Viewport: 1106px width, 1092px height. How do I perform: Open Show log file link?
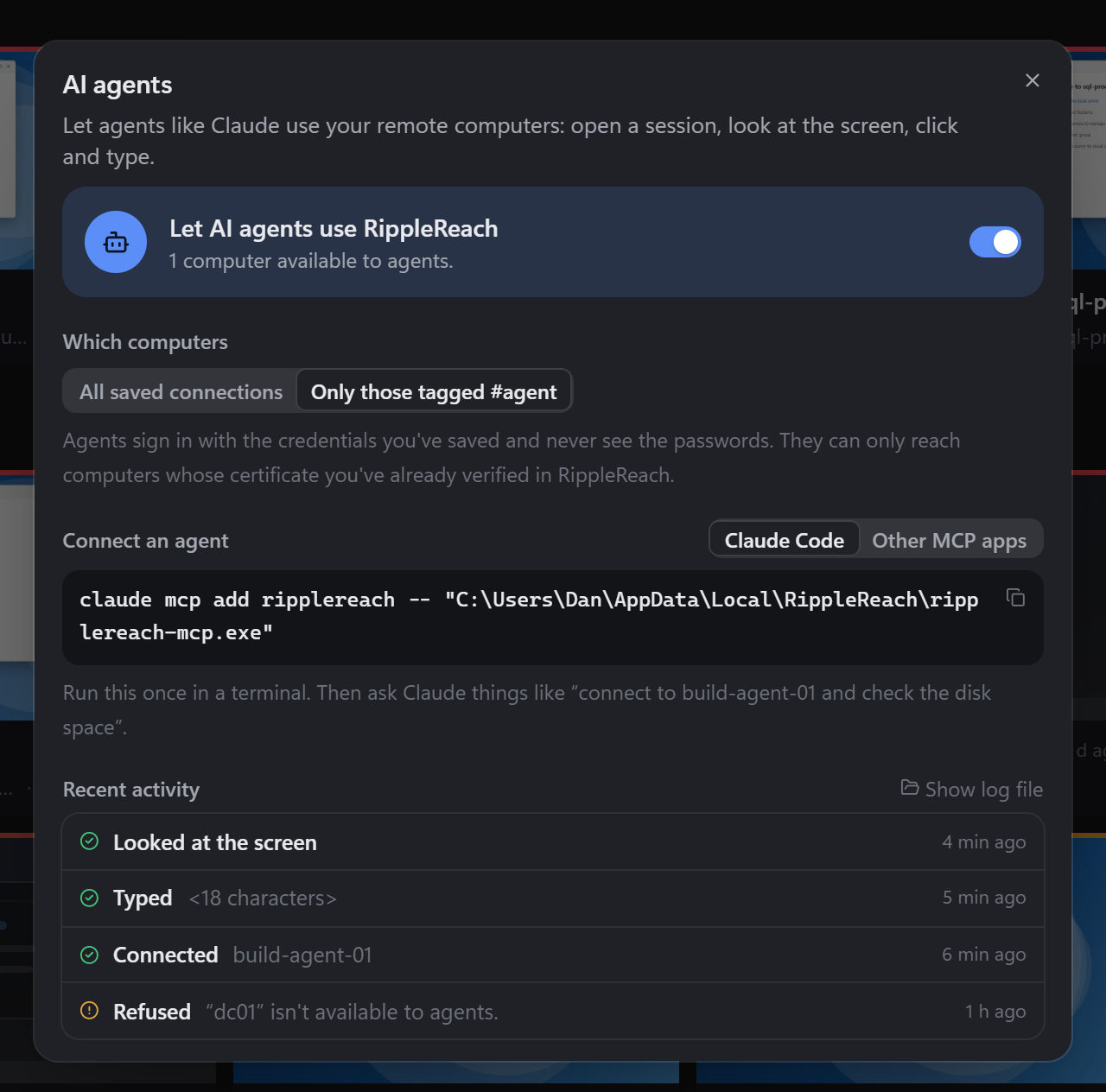point(972,789)
